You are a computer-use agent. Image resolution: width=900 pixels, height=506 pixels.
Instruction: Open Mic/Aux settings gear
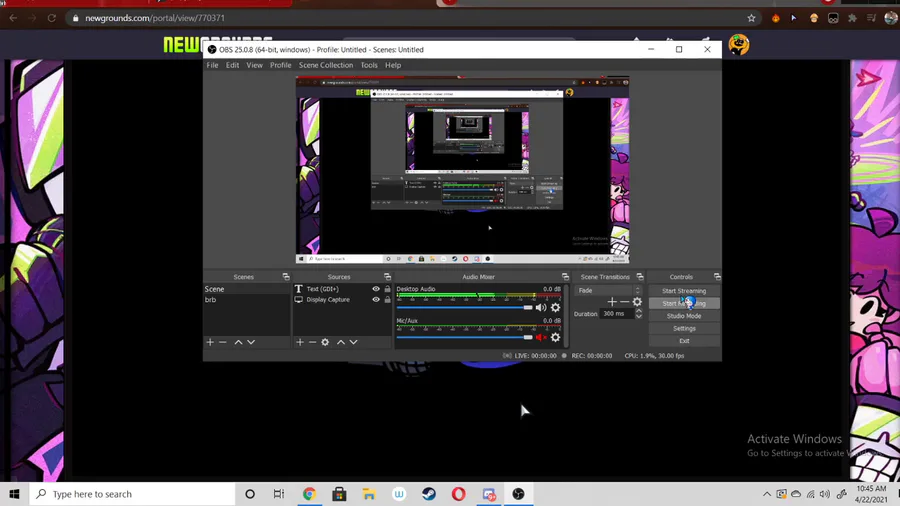555,337
